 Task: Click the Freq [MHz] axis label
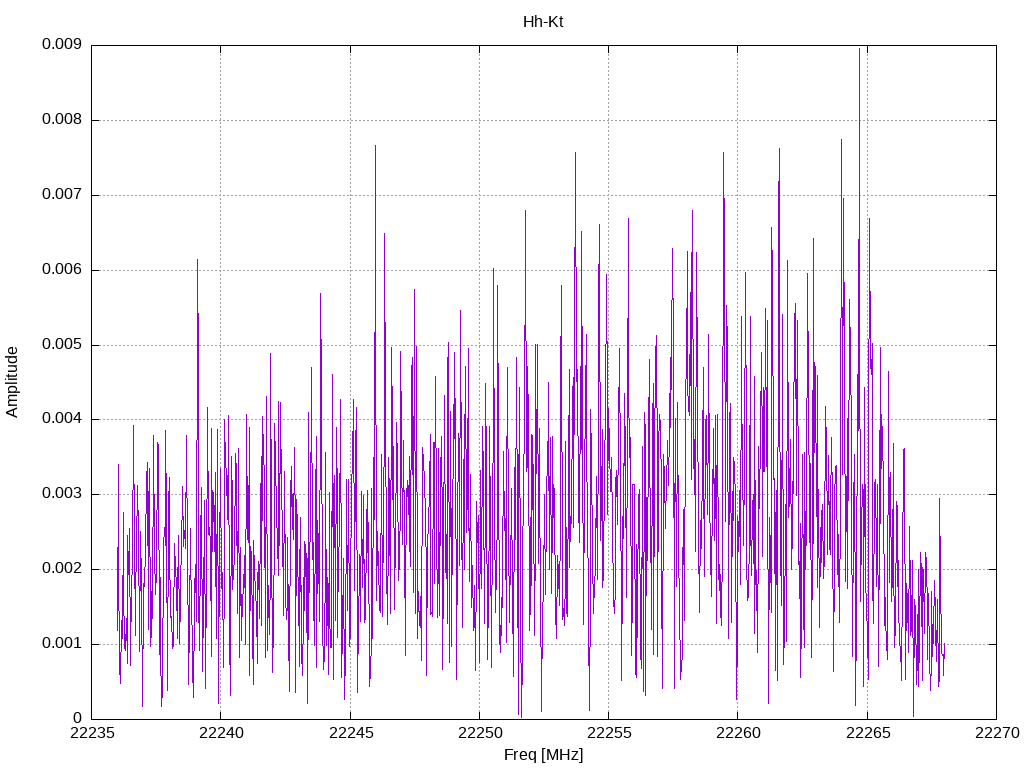coord(543,754)
